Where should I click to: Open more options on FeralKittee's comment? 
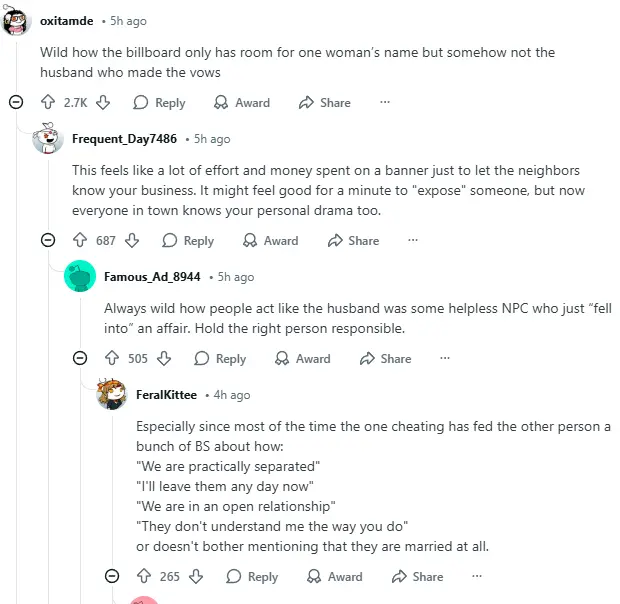[477, 576]
